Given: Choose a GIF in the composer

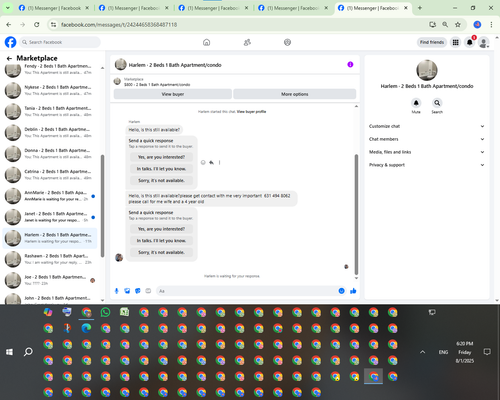Looking at the screenshot, I should (148, 291).
